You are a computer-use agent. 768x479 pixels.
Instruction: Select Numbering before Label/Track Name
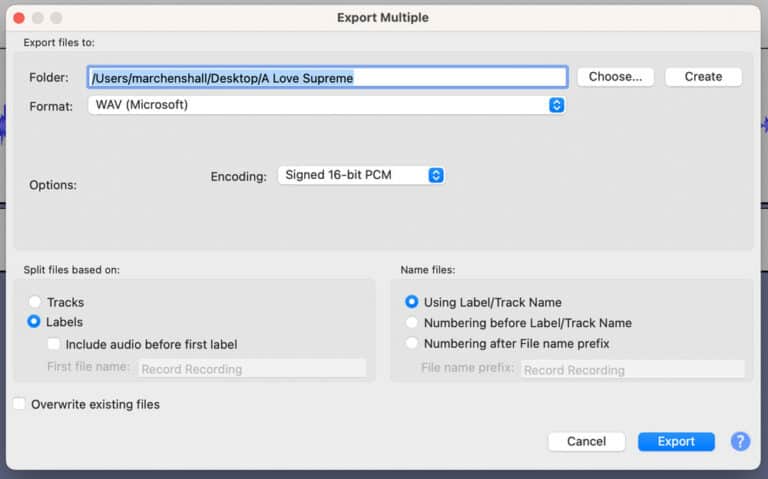pyautogui.click(x=412, y=323)
